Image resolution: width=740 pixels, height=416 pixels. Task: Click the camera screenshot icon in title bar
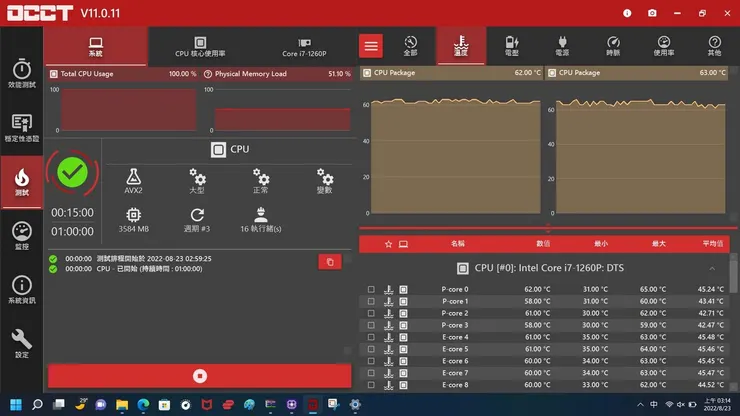coord(652,13)
